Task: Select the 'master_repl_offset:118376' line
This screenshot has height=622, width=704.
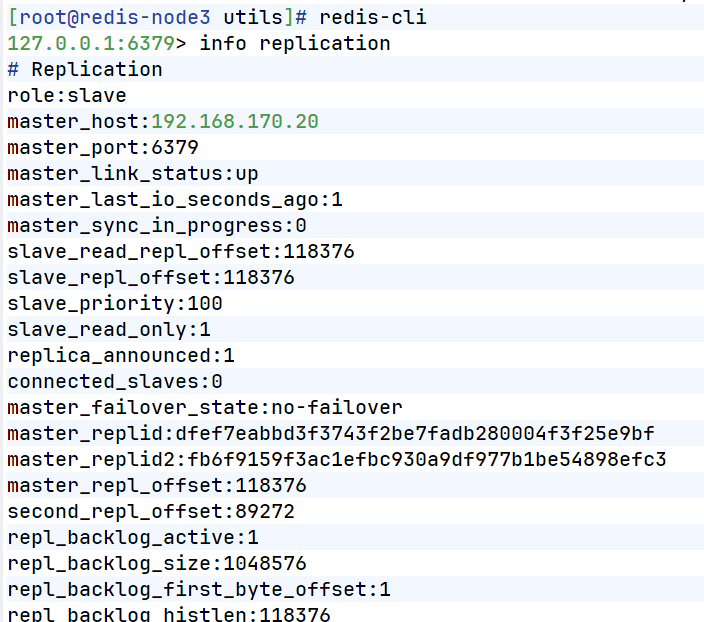Action: 157,486
